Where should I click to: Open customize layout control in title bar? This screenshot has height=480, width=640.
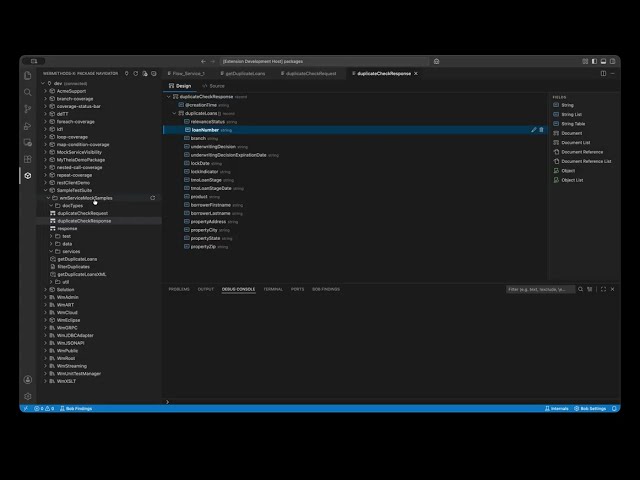pos(585,61)
